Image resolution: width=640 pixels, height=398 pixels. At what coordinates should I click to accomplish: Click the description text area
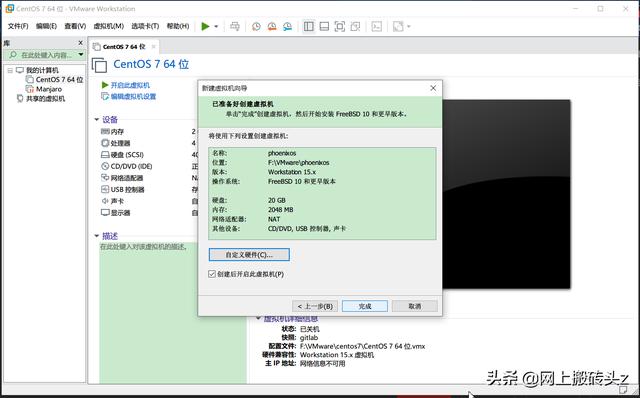click(173, 312)
